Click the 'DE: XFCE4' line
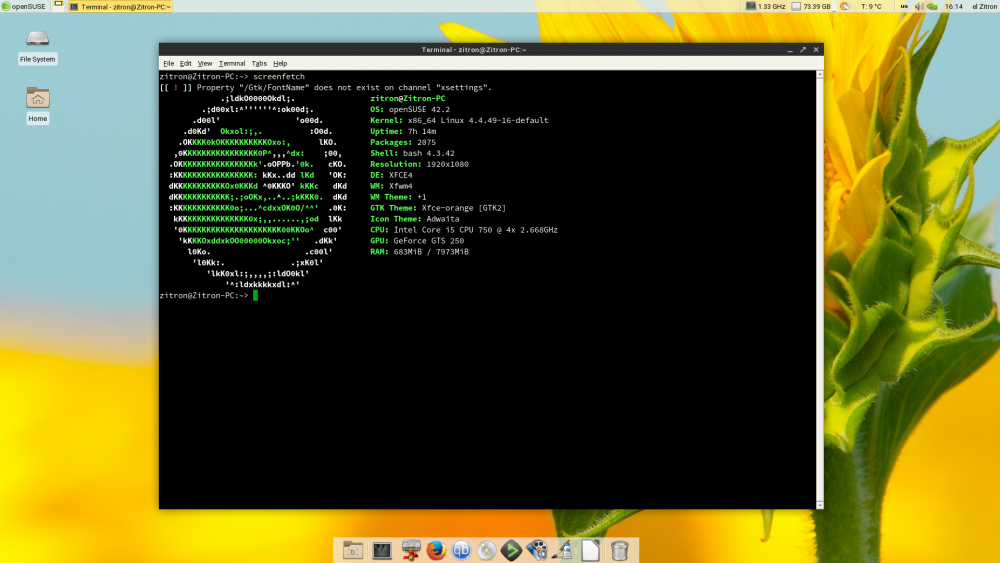Screen dimensions: 1000x563 pyautogui.click(x=391, y=175)
